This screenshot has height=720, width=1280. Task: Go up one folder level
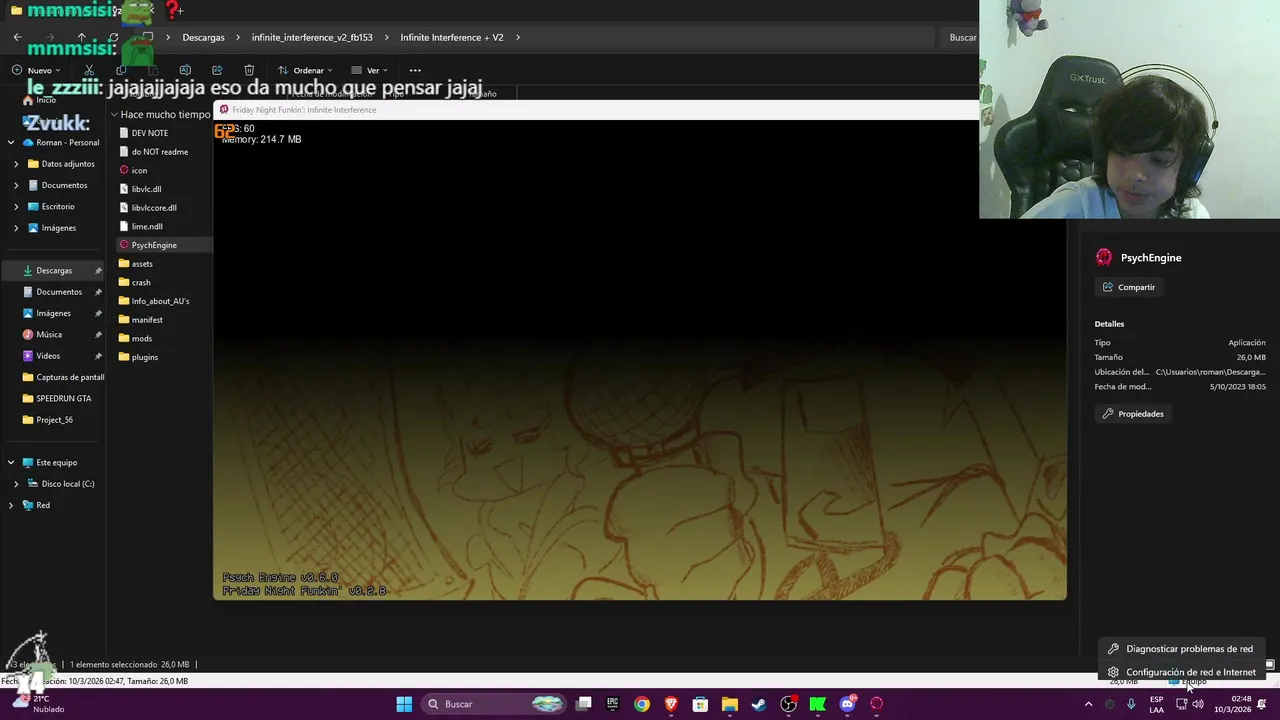click(x=82, y=37)
